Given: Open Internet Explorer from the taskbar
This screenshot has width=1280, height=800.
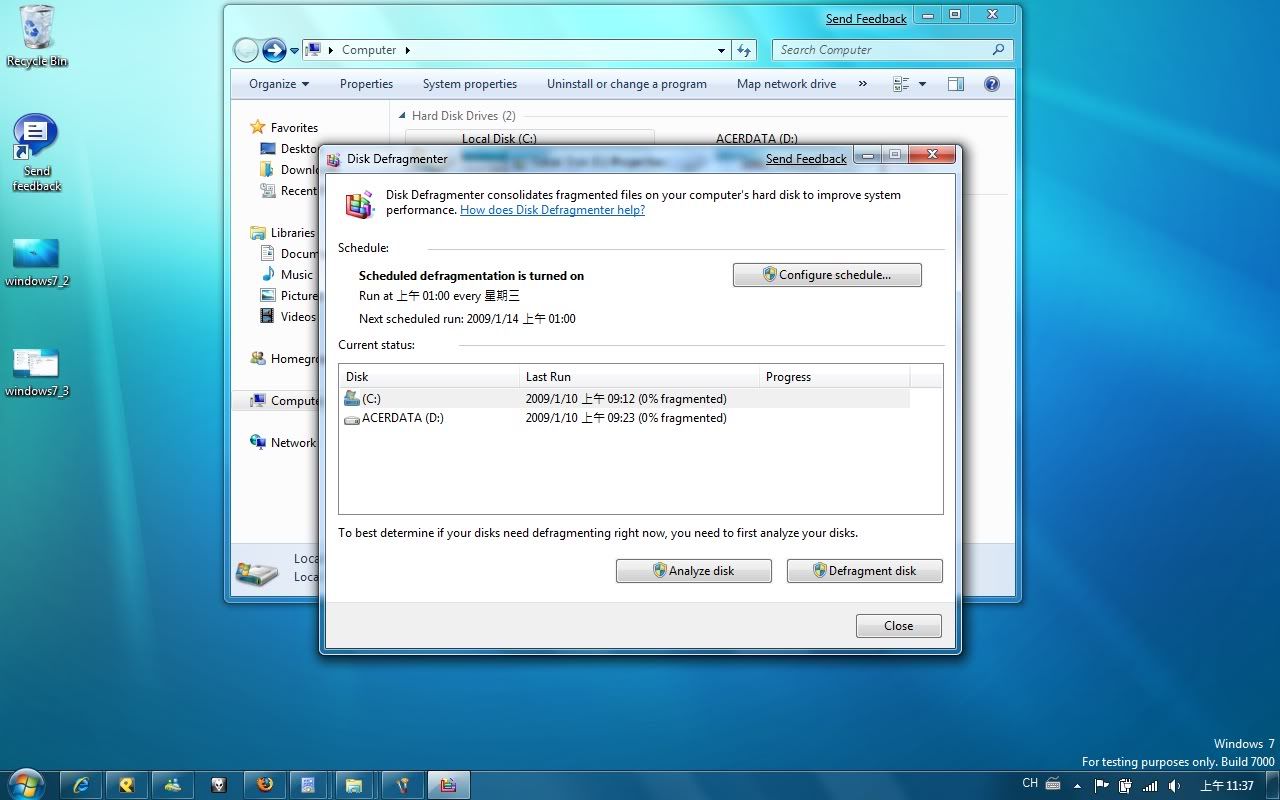Looking at the screenshot, I should coord(83,785).
